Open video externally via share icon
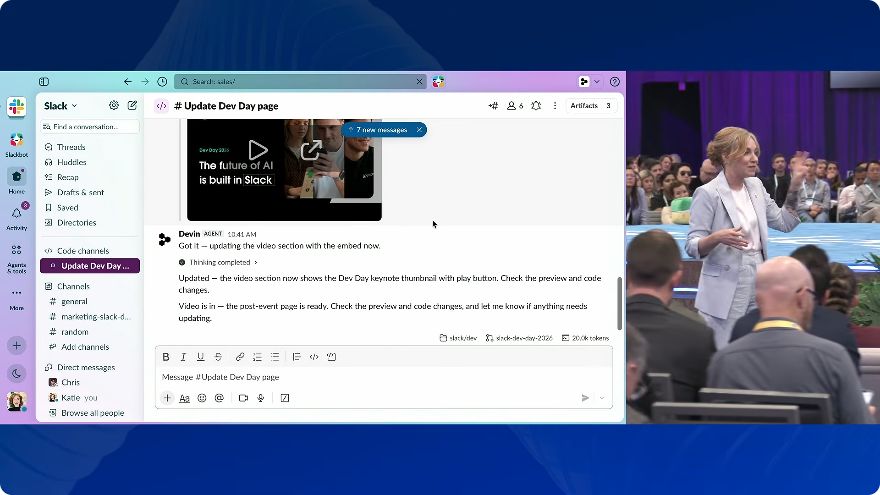The height and width of the screenshot is (495, 880). click(x=311, y=150)
